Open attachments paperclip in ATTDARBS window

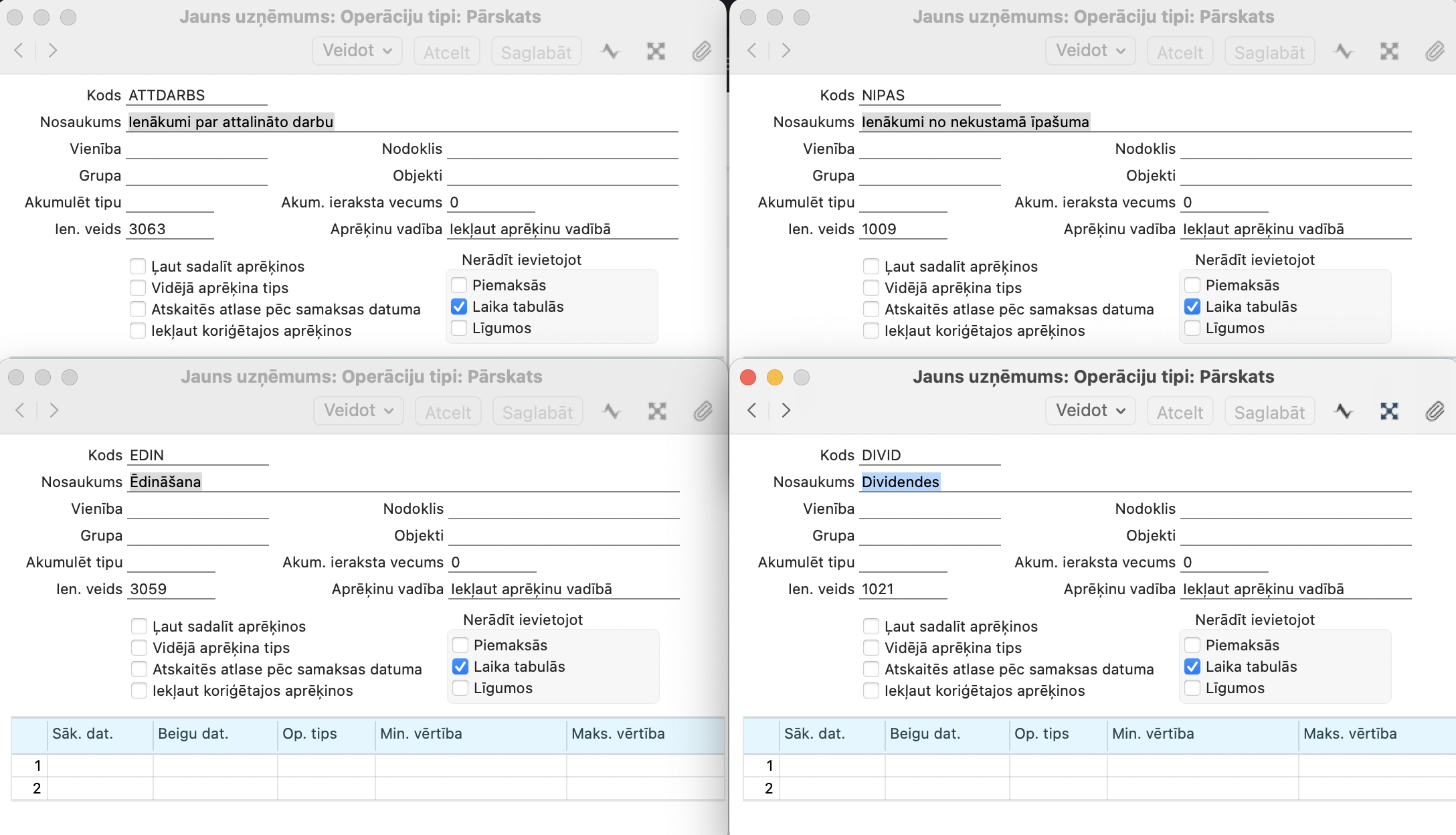[701, 51]
